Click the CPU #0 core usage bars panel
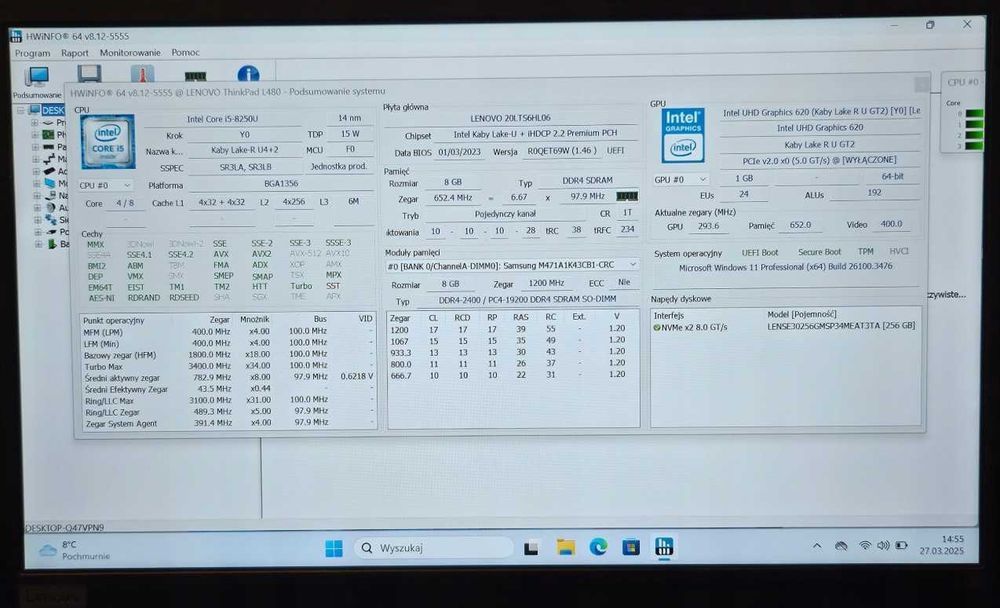This screenshot has width=1000, height=608. pos(962,113)
